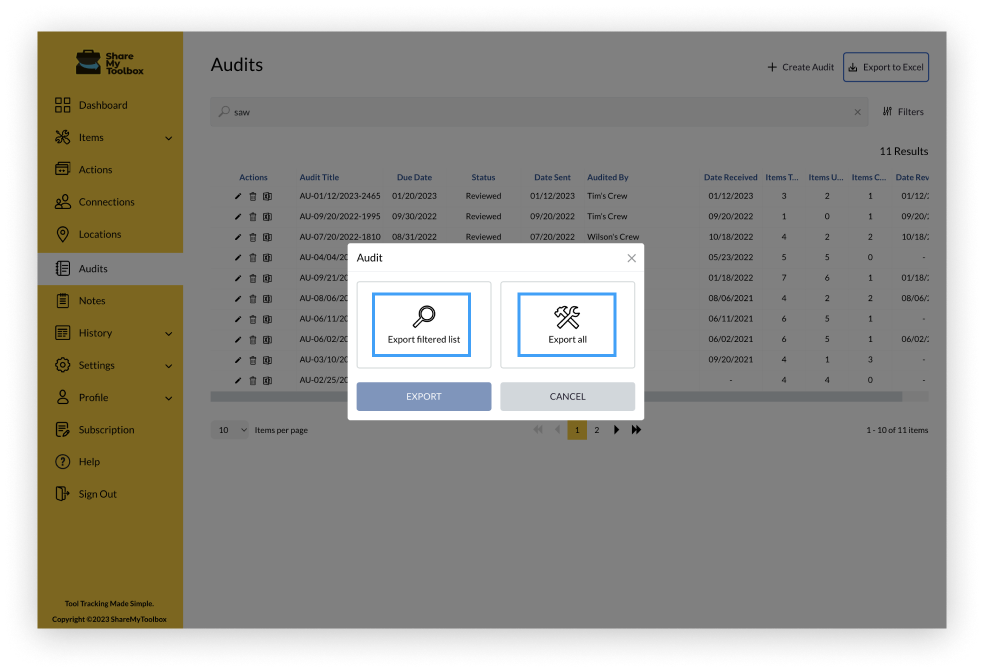Expand the Settings sidebar menu

(x=98, y=365)
